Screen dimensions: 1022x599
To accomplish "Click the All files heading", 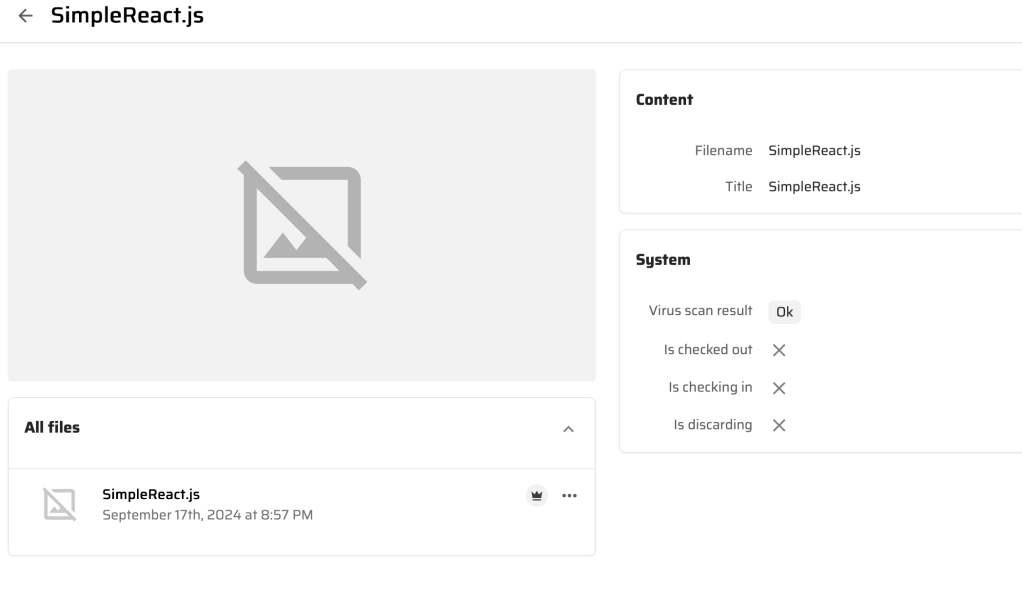I will click(52, 427).
